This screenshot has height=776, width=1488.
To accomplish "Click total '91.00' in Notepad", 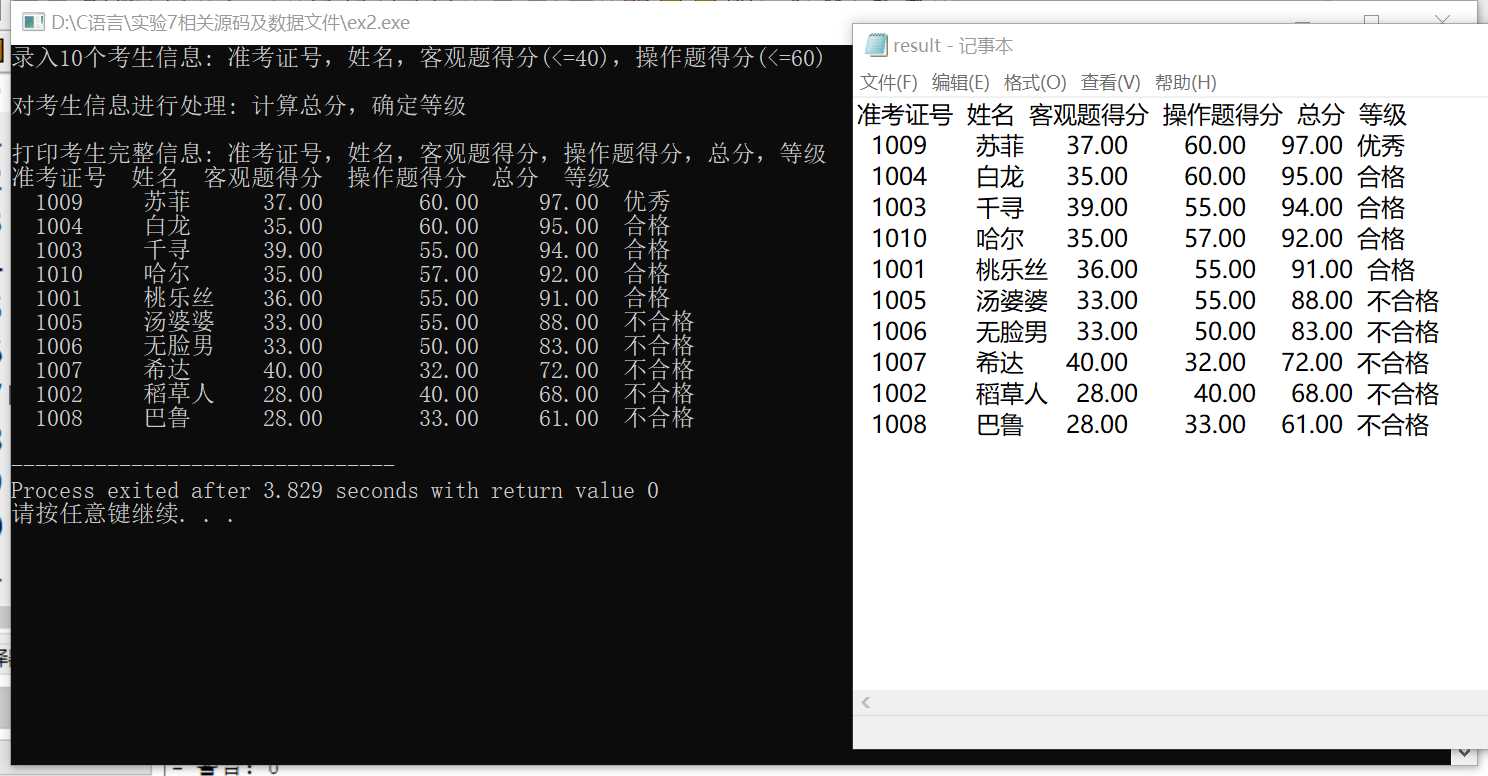I will pyautogui.click(x=1322, y=270).
